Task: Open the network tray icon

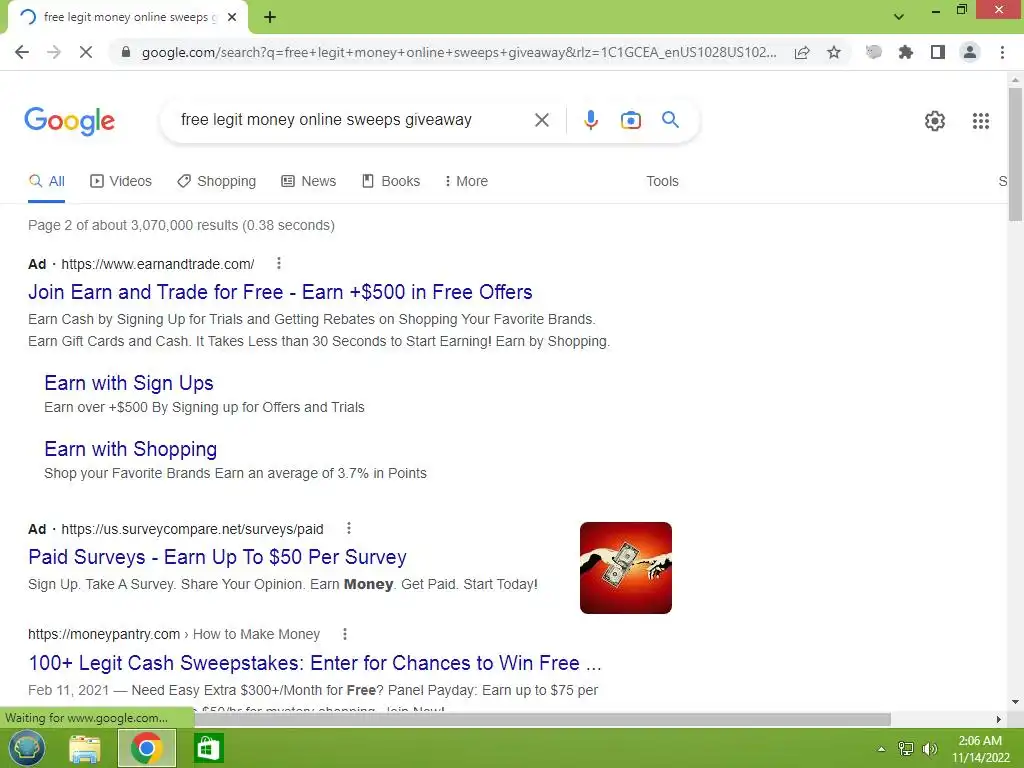Action: (x=906, y=749)
